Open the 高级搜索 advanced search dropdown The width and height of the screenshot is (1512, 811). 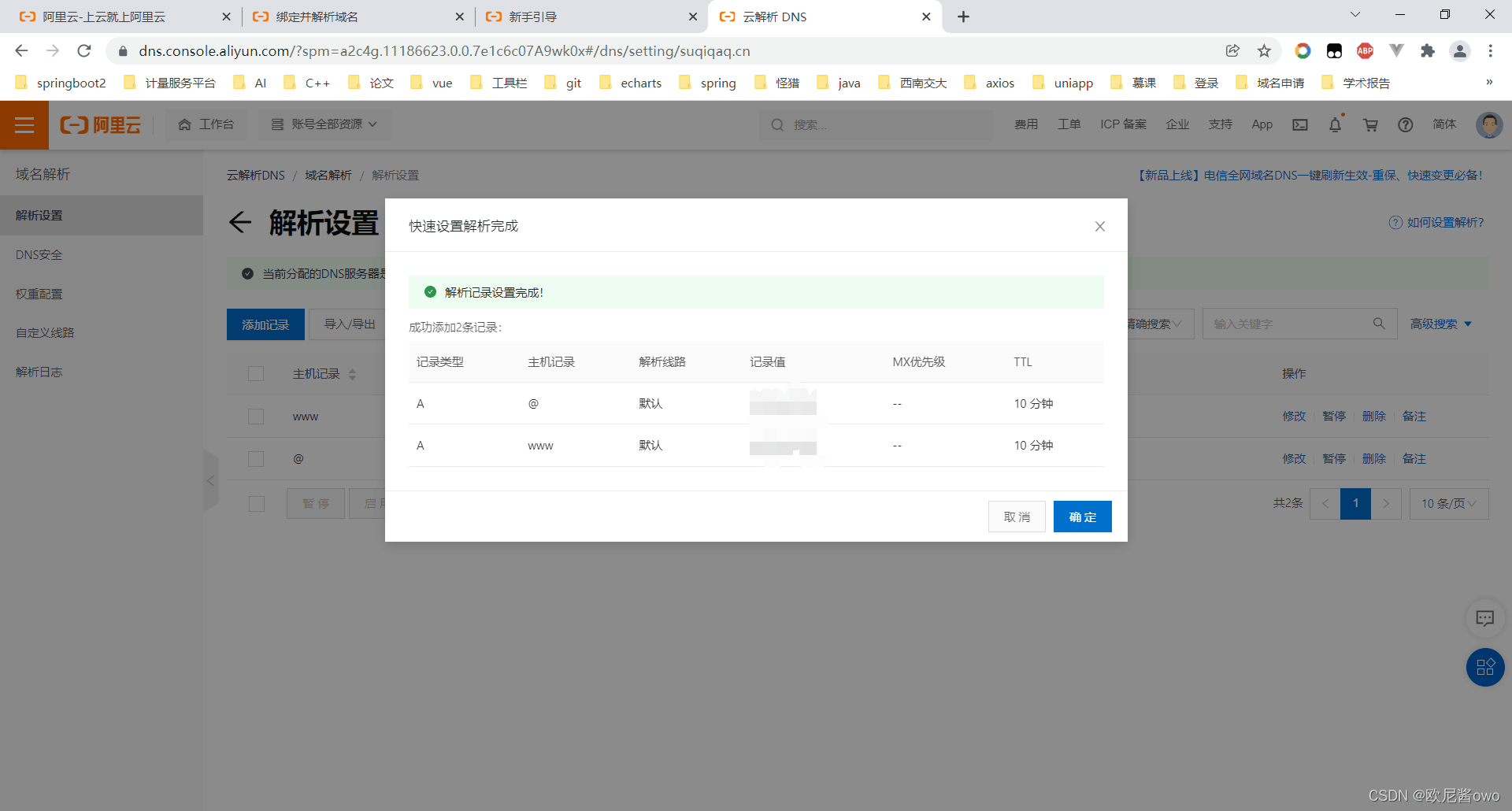pos(1441,323)
